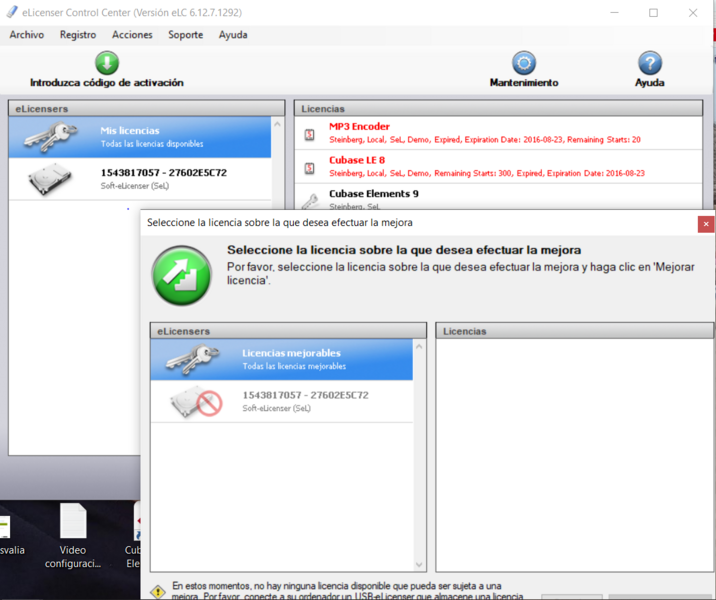Click the Mantenimiento label
The image size is (716, 600).
point(524,83)
